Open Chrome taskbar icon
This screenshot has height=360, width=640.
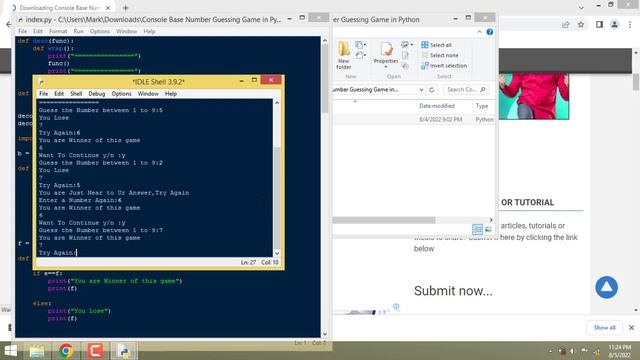point(66,351)
